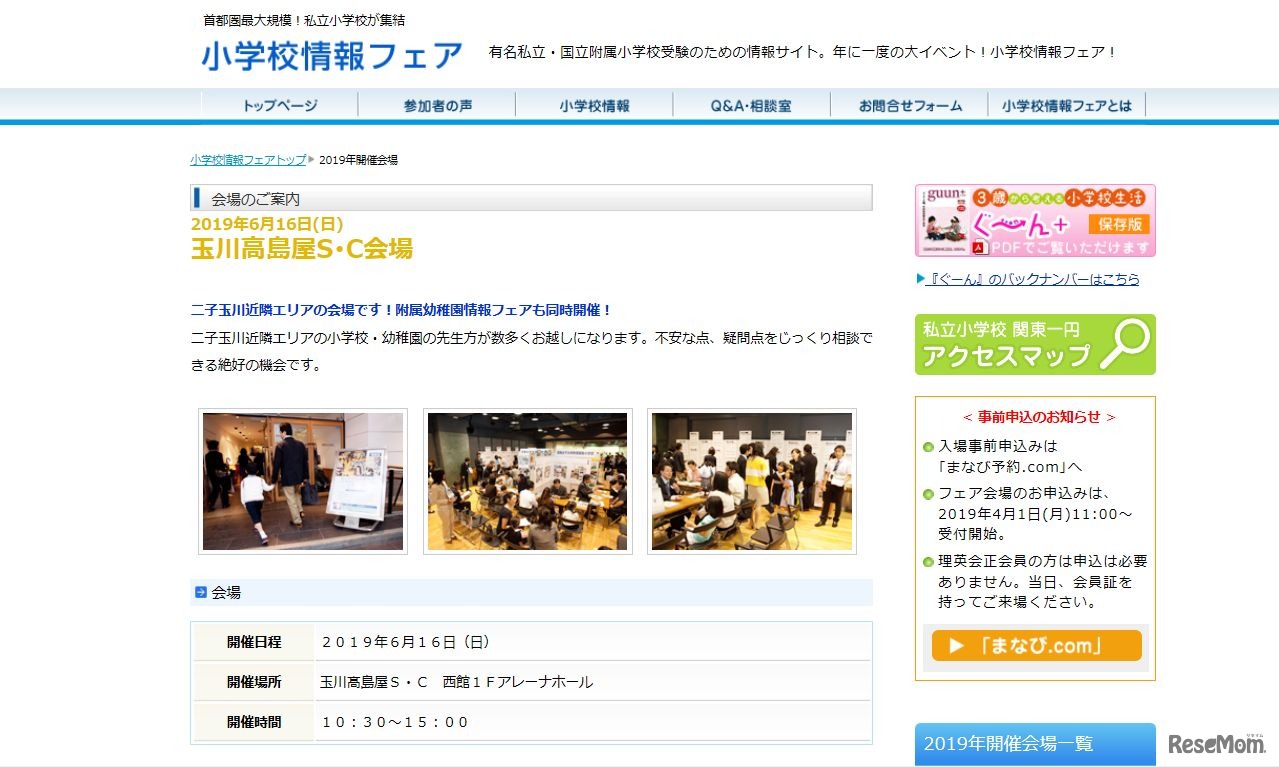This screenshot has width=1279, height=767.
Task: Click the green bullet beside 入場事前申込みは
Action: (x=928, y=447)
